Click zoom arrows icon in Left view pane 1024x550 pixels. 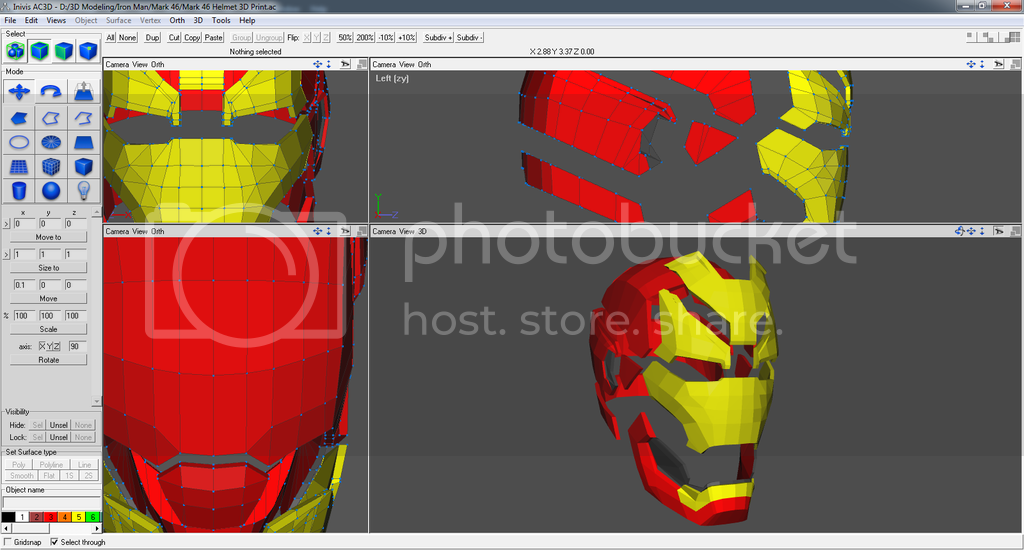(x=982, y=64)
